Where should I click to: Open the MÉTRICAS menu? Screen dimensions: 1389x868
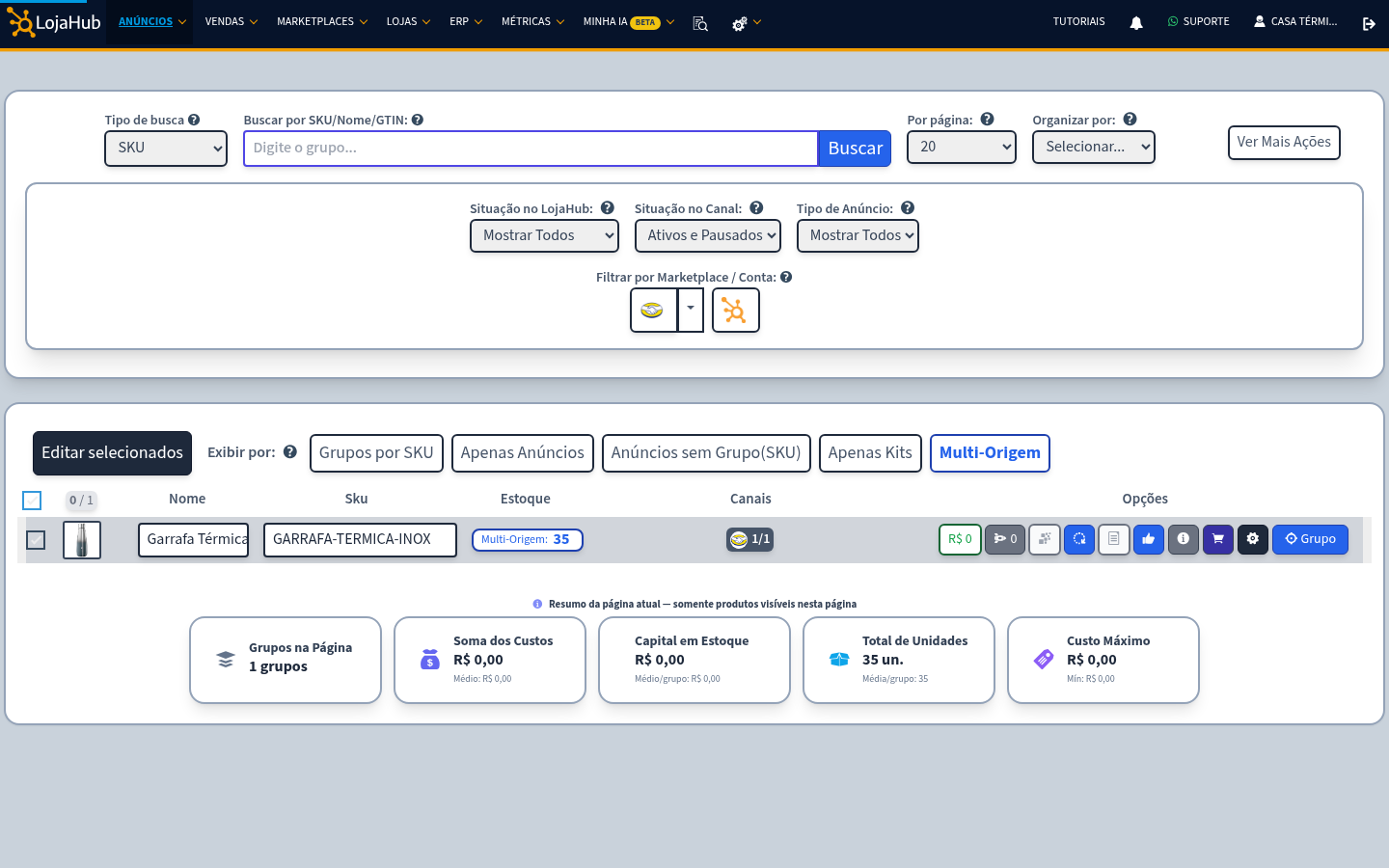(x=532, y=21)
